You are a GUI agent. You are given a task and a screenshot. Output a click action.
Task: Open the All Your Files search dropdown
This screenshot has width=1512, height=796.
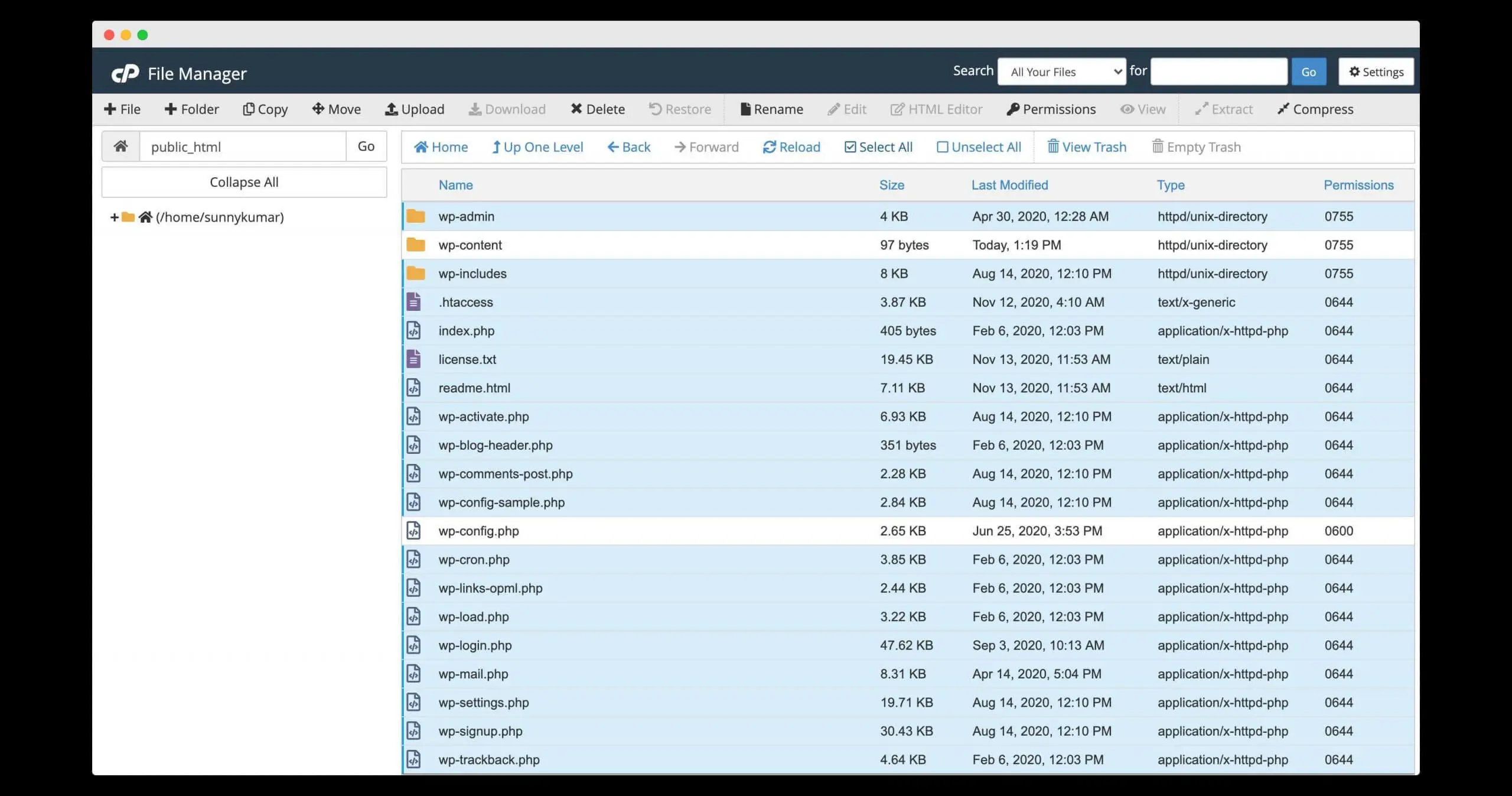(1061, 71)
